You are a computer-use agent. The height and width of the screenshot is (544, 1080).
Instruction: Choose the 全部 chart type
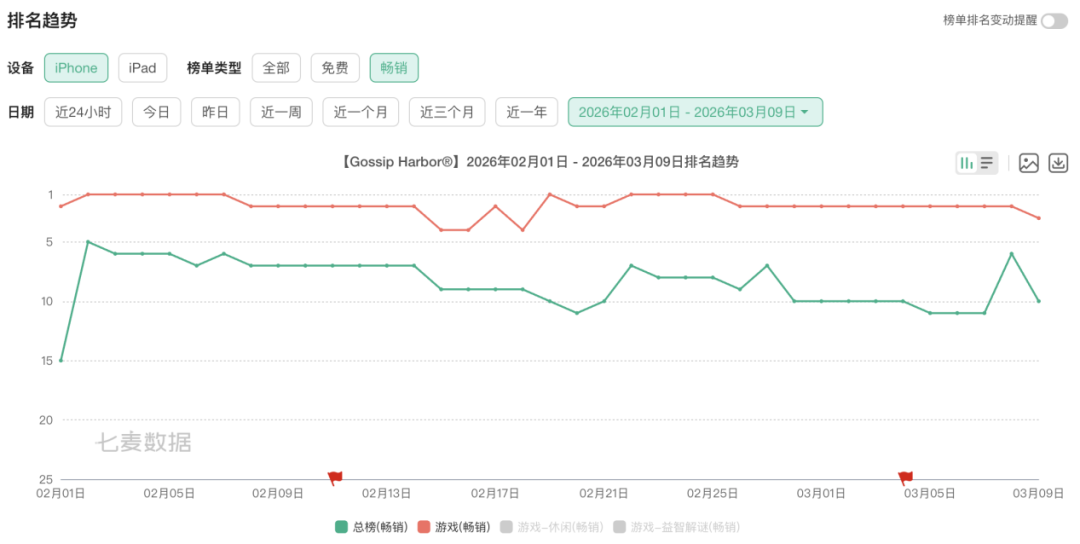click(276, 68)
